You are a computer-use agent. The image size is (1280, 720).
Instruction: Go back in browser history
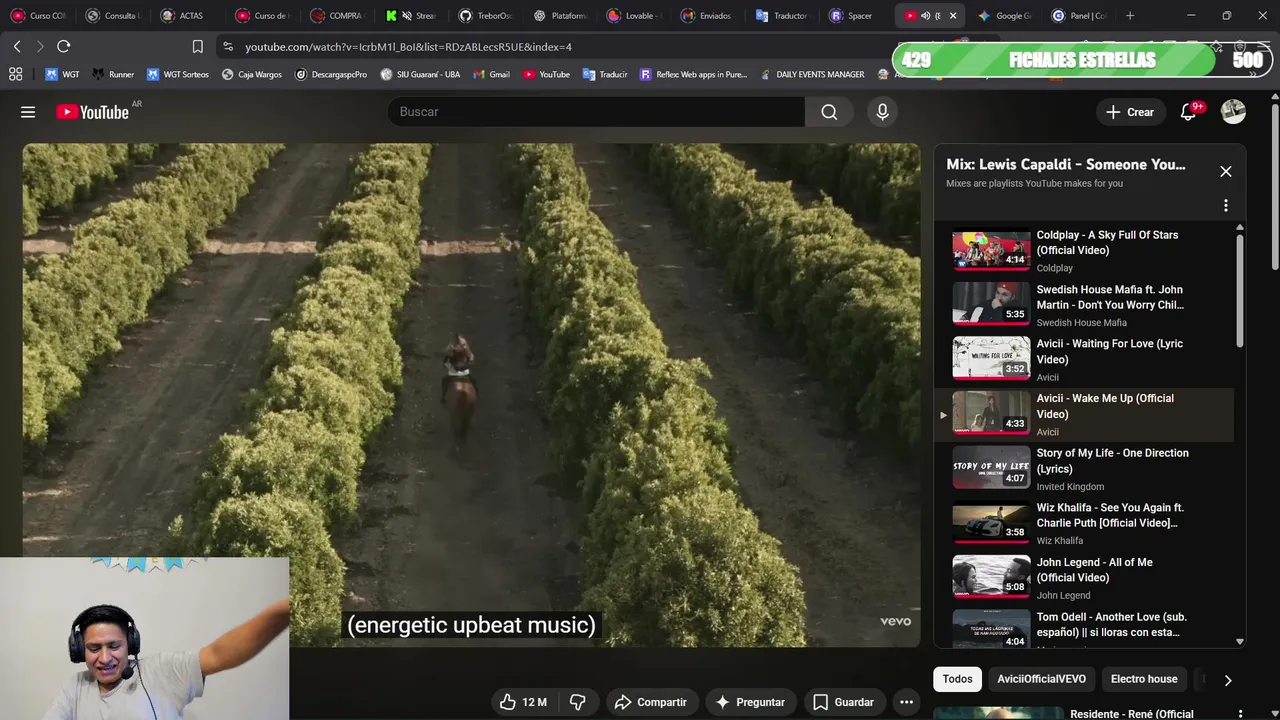pyautogui.click(x=17, y=46)
